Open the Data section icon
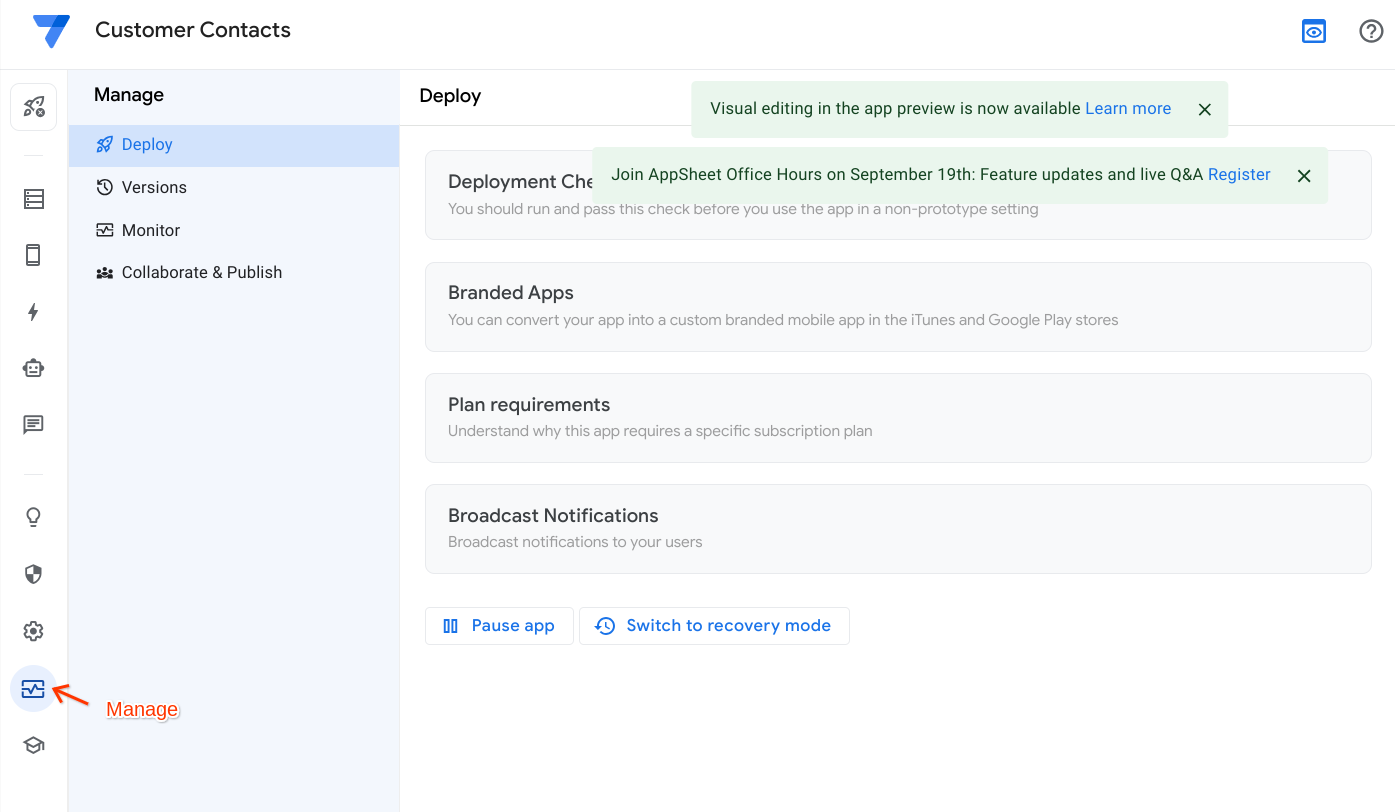Image resolution: width=1395 pixels, height=812 pixels. point(34,199)
